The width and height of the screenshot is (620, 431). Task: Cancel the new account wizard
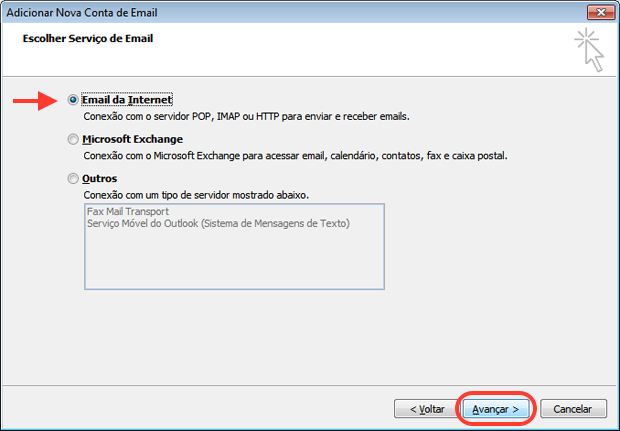(573, 409)
